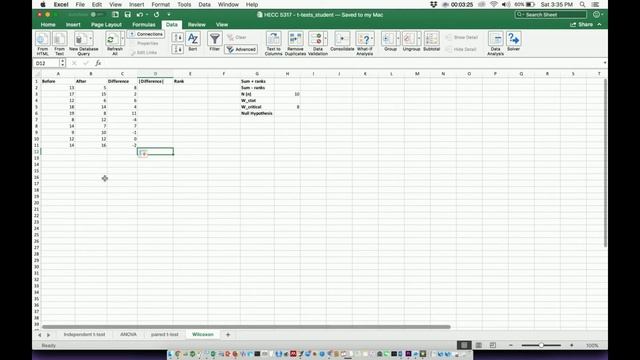640x360 pixels.
Task: Open the Review ribbon tab
Action: tap(196, 24)
